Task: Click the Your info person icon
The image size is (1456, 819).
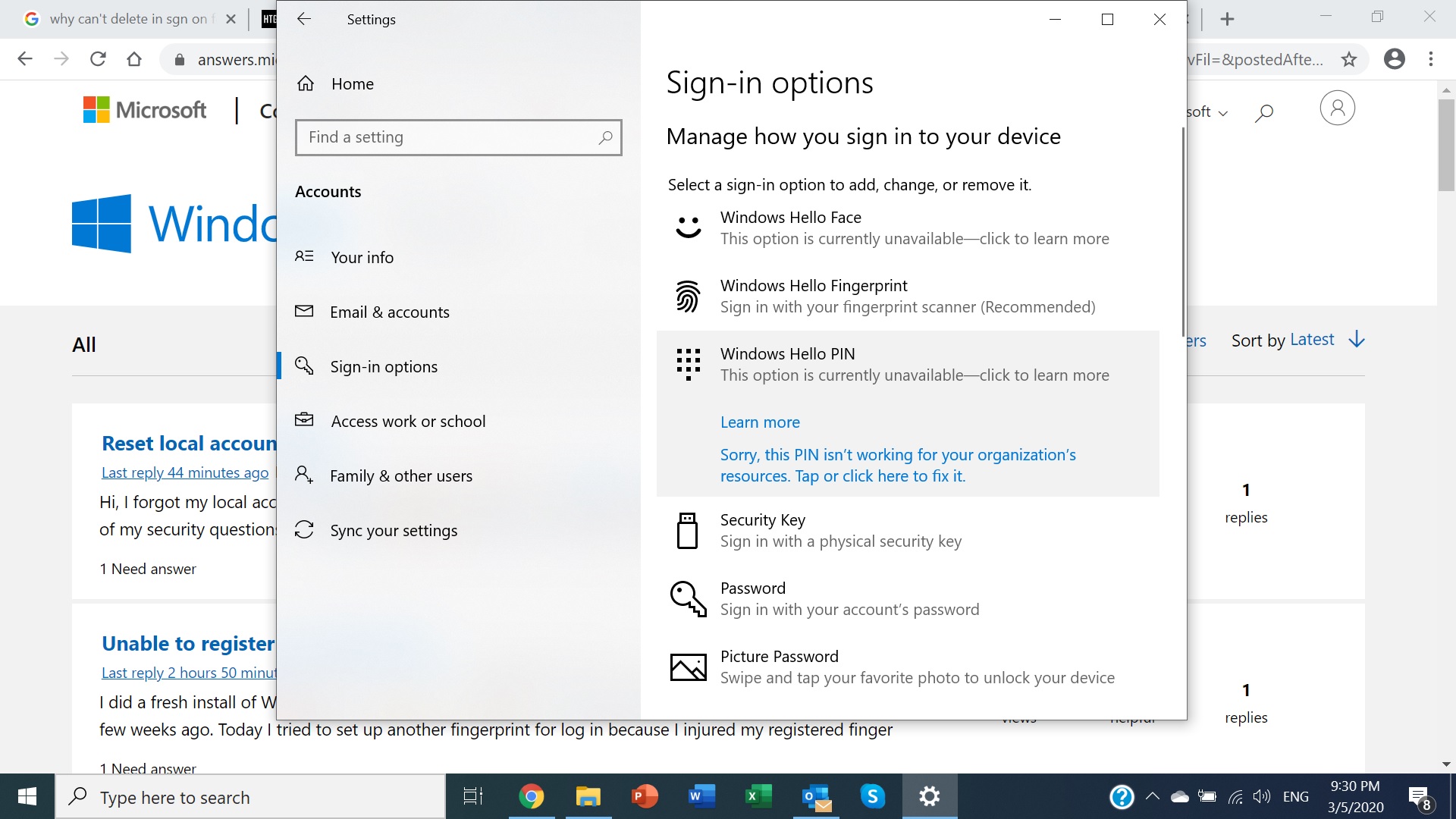Action: pos(304,256)
